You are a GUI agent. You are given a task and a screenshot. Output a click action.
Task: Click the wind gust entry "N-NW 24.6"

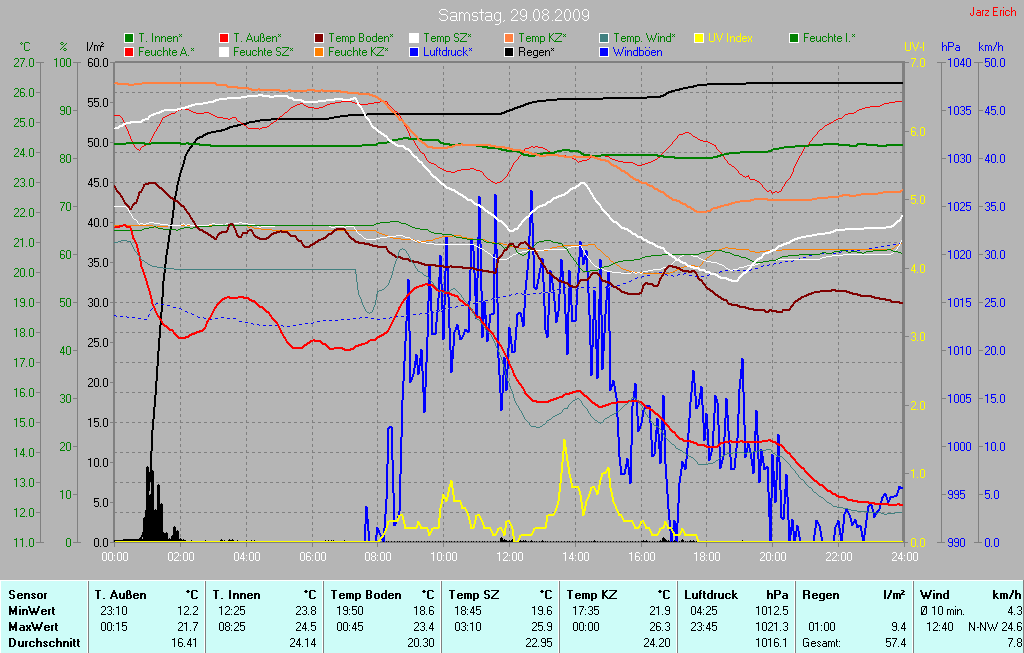[x=994, y=627]
